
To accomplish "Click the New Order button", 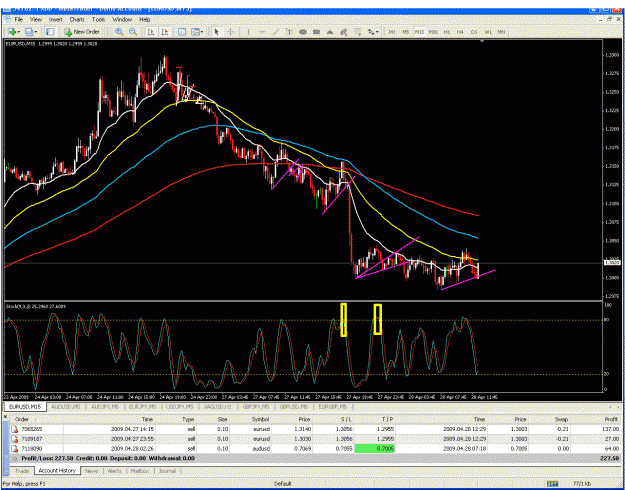I will [x=83, y=32].
